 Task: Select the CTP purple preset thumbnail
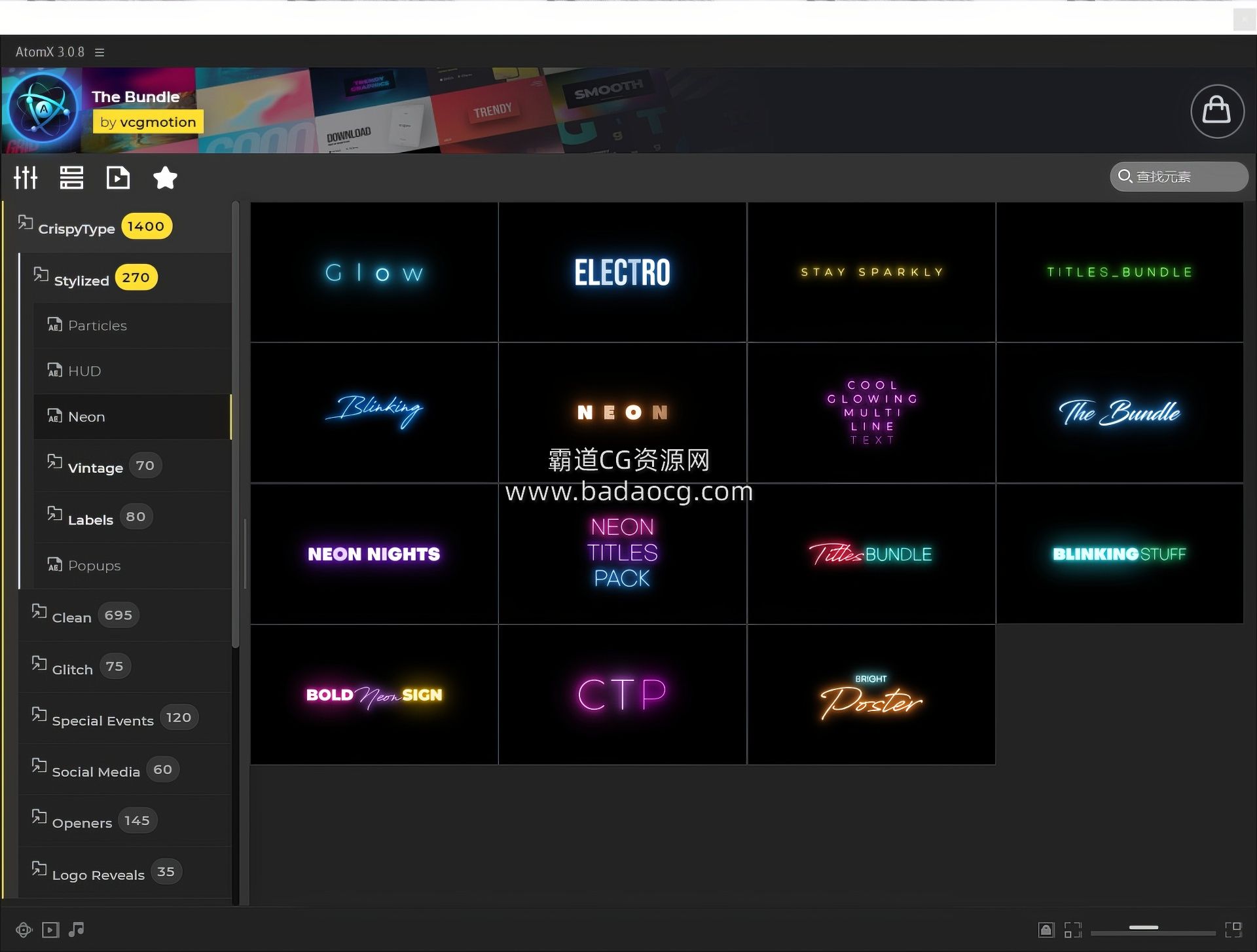click(623, 695)
